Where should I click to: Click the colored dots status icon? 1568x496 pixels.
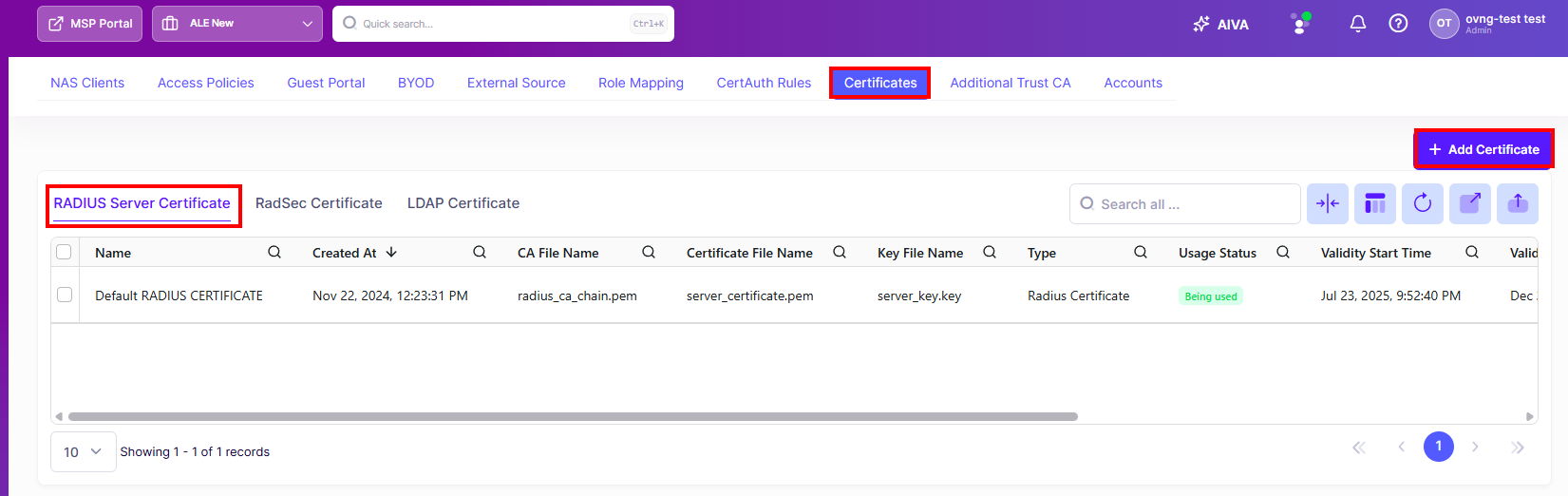[x=1300, y=23]
